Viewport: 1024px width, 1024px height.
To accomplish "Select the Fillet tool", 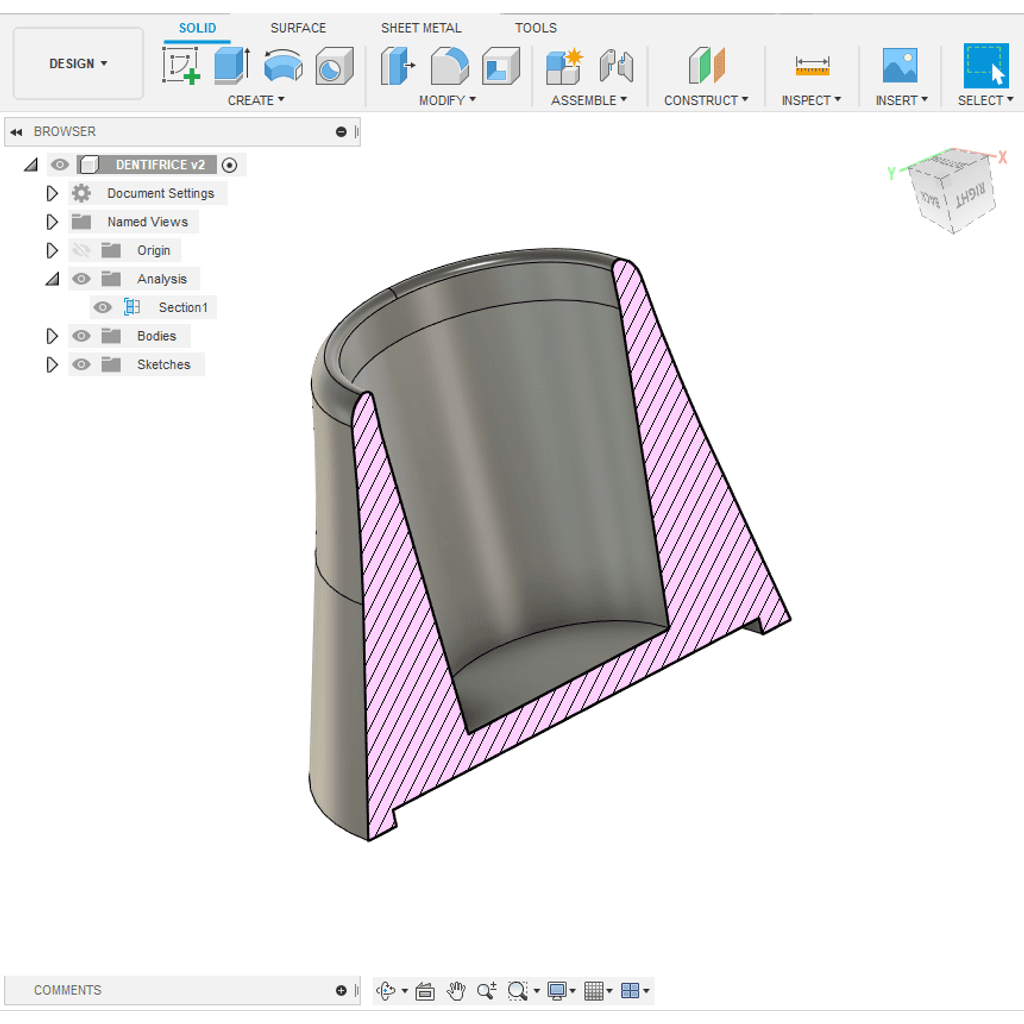I will point(449,65).
